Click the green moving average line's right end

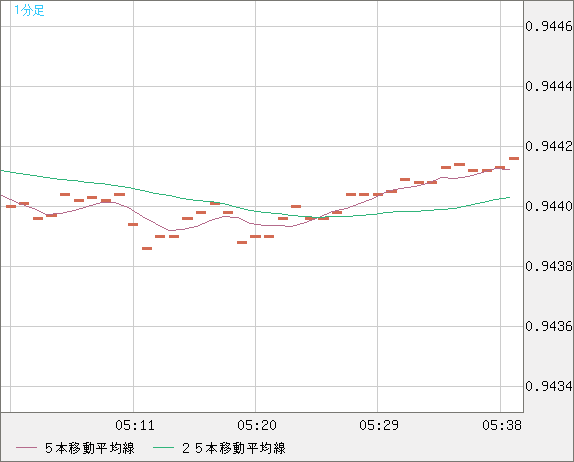coord(509,198)
